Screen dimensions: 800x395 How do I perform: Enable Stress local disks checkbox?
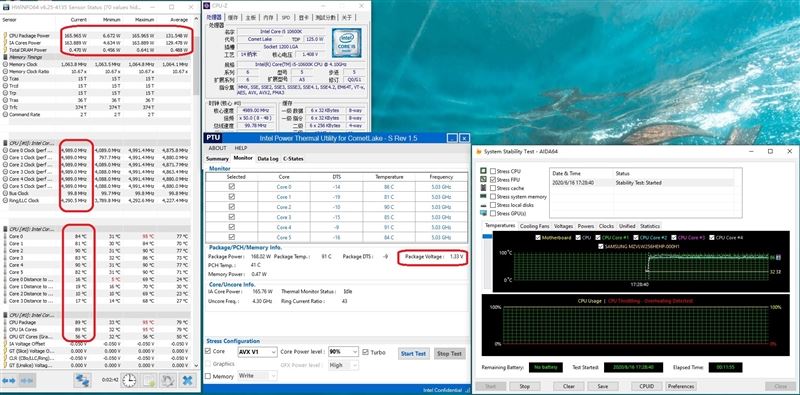(493, 205)
